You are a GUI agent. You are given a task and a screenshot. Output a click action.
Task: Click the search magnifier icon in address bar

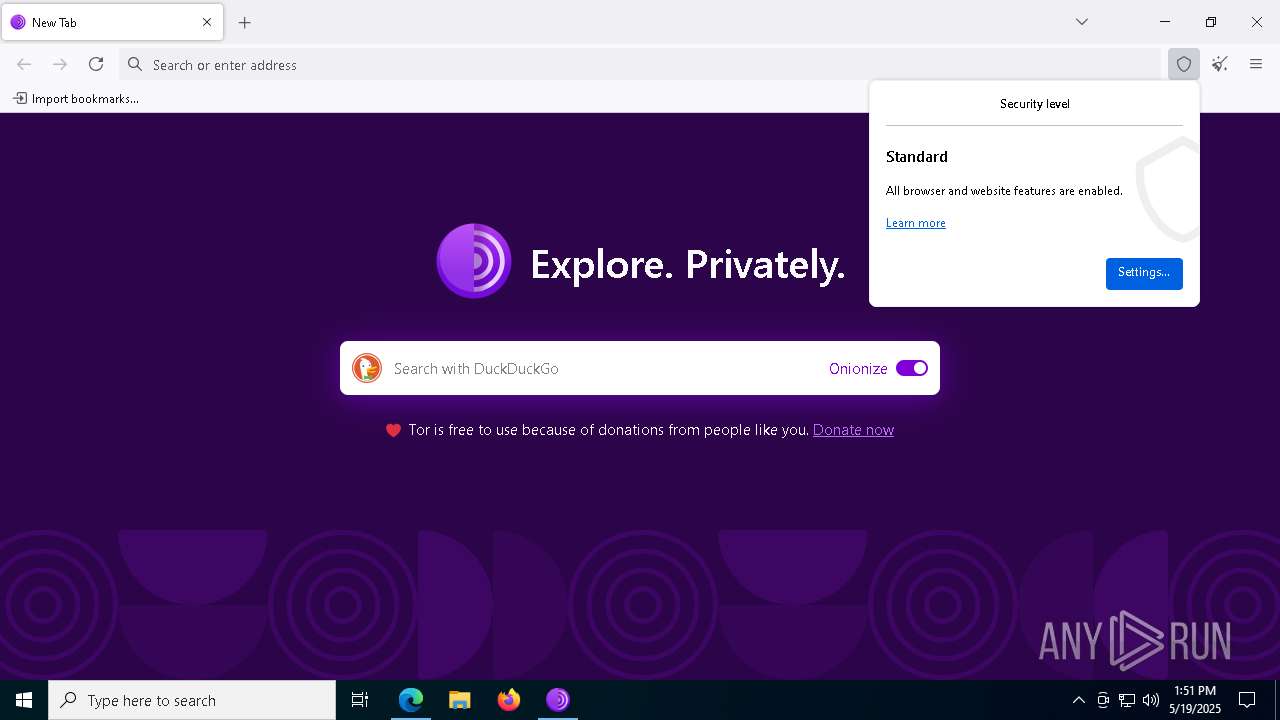pyautogui.click(x=135, y=64)
